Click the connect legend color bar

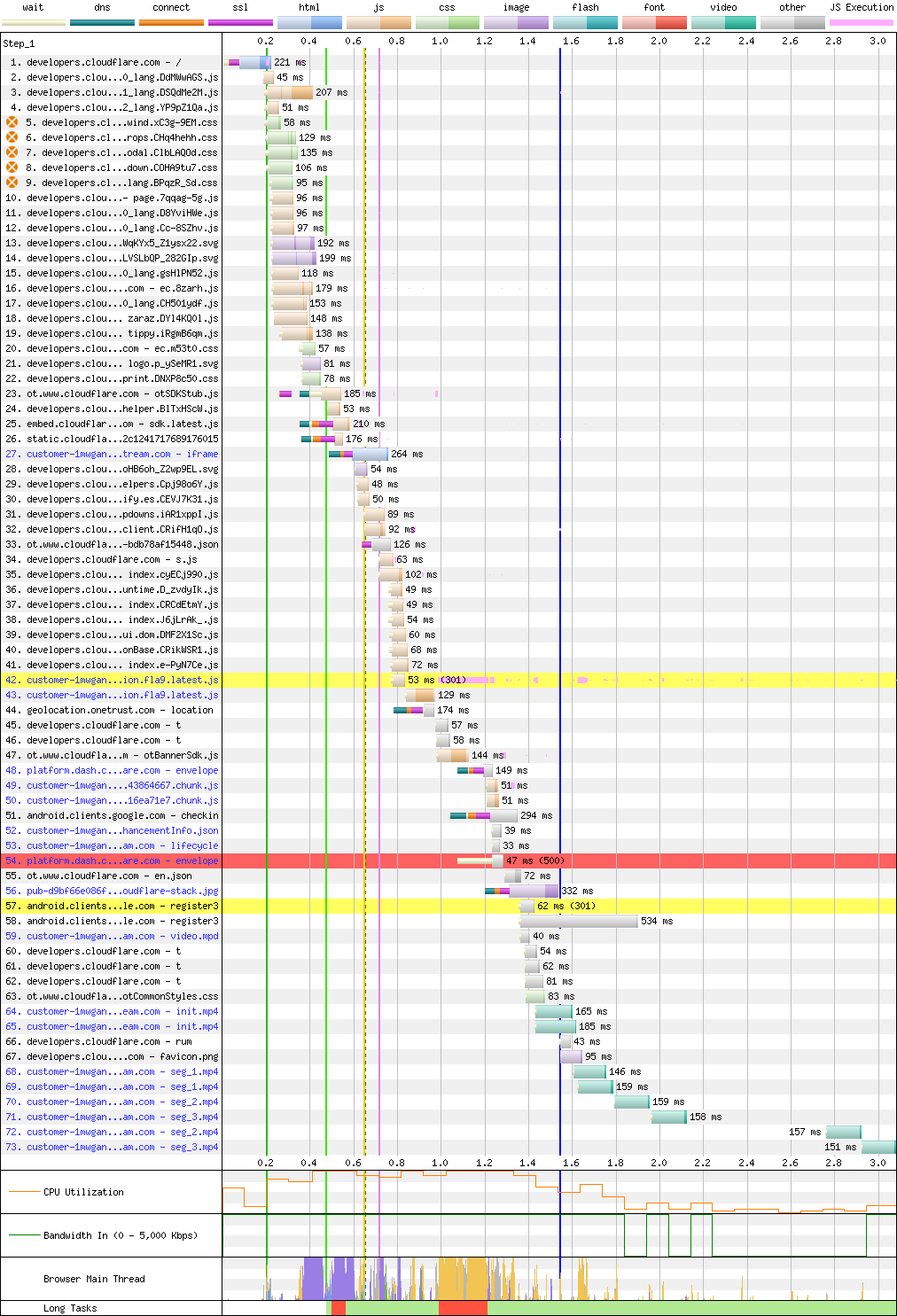tap(171, 22)
